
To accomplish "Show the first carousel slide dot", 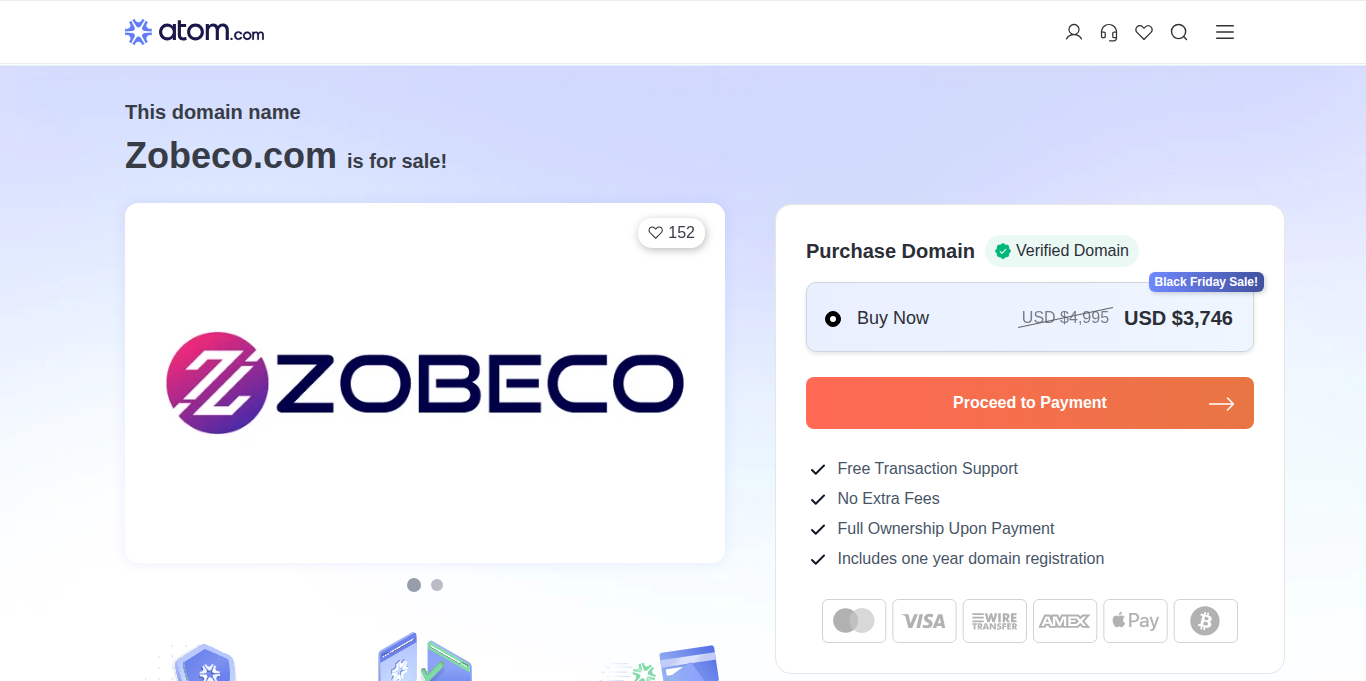I will (414, 585).
